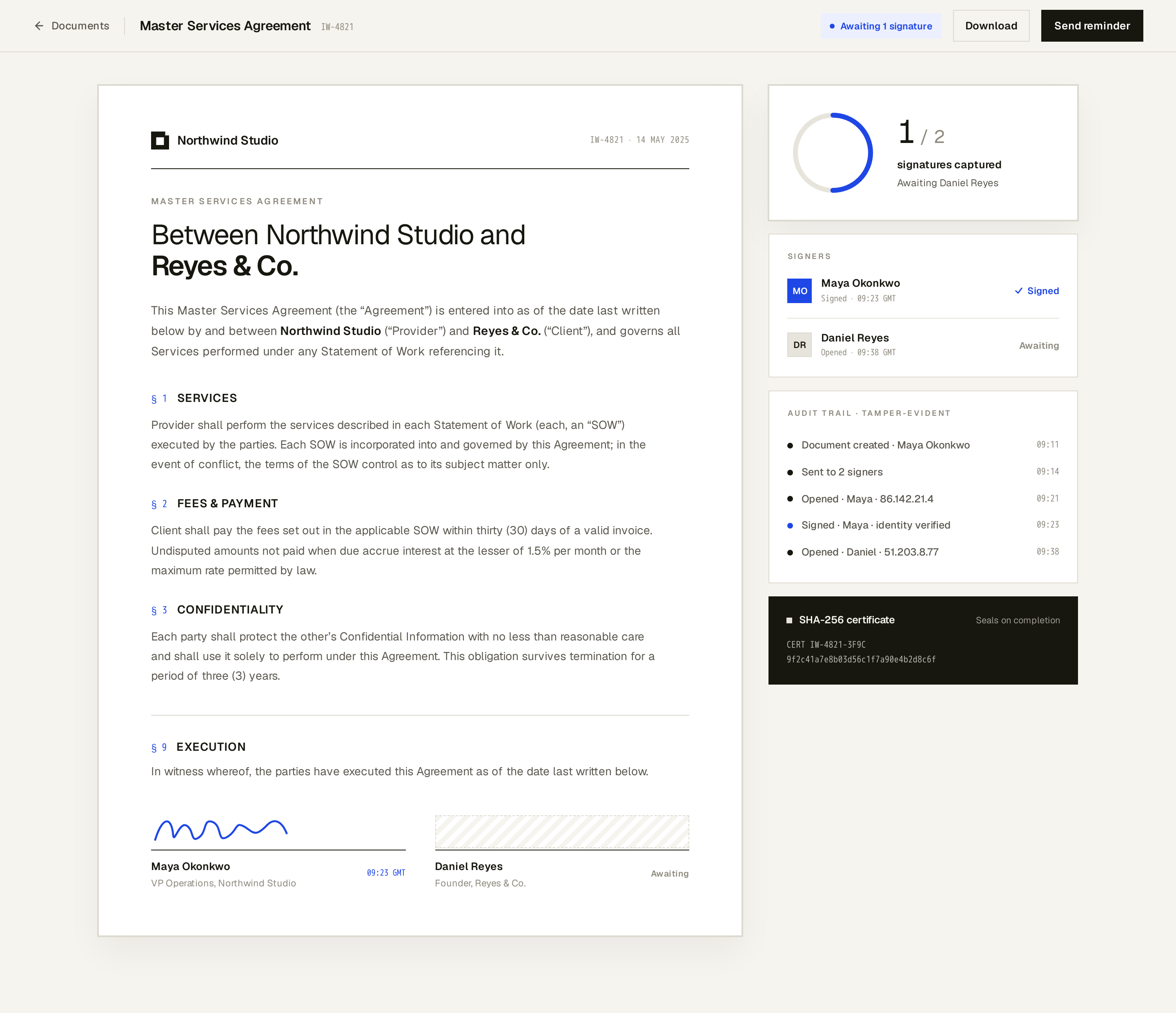Viewport: 1176px width, 1013px height.
Task: Select the Daniel Reyes signer name in Signers
Action: (x=855, y=338)
